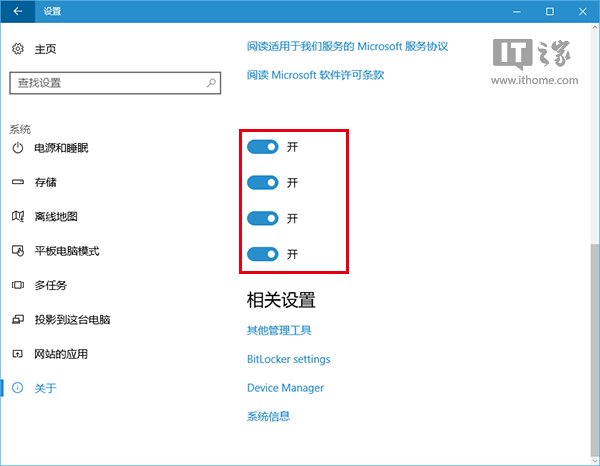Maximize the Settings window
Screen dimensions: 600x466
pyautogui.click(x=550, y=11)
